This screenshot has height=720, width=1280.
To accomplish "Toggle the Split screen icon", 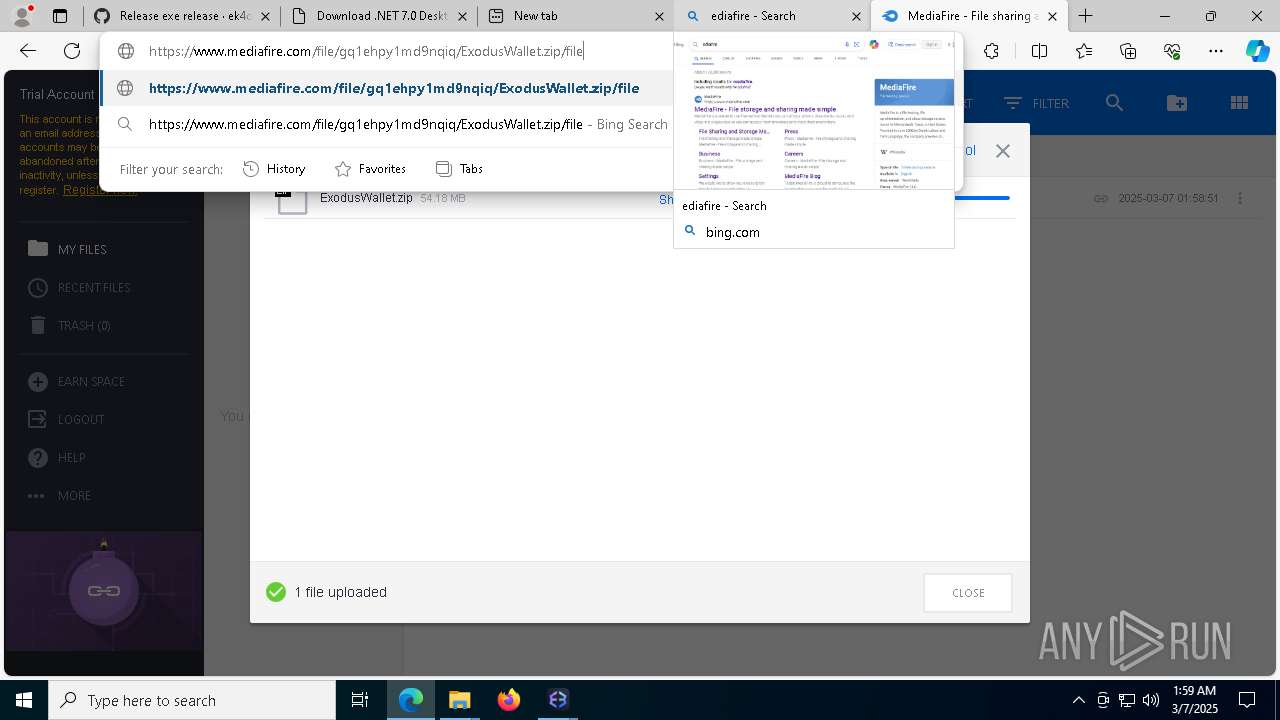I will coord(1039,51).
